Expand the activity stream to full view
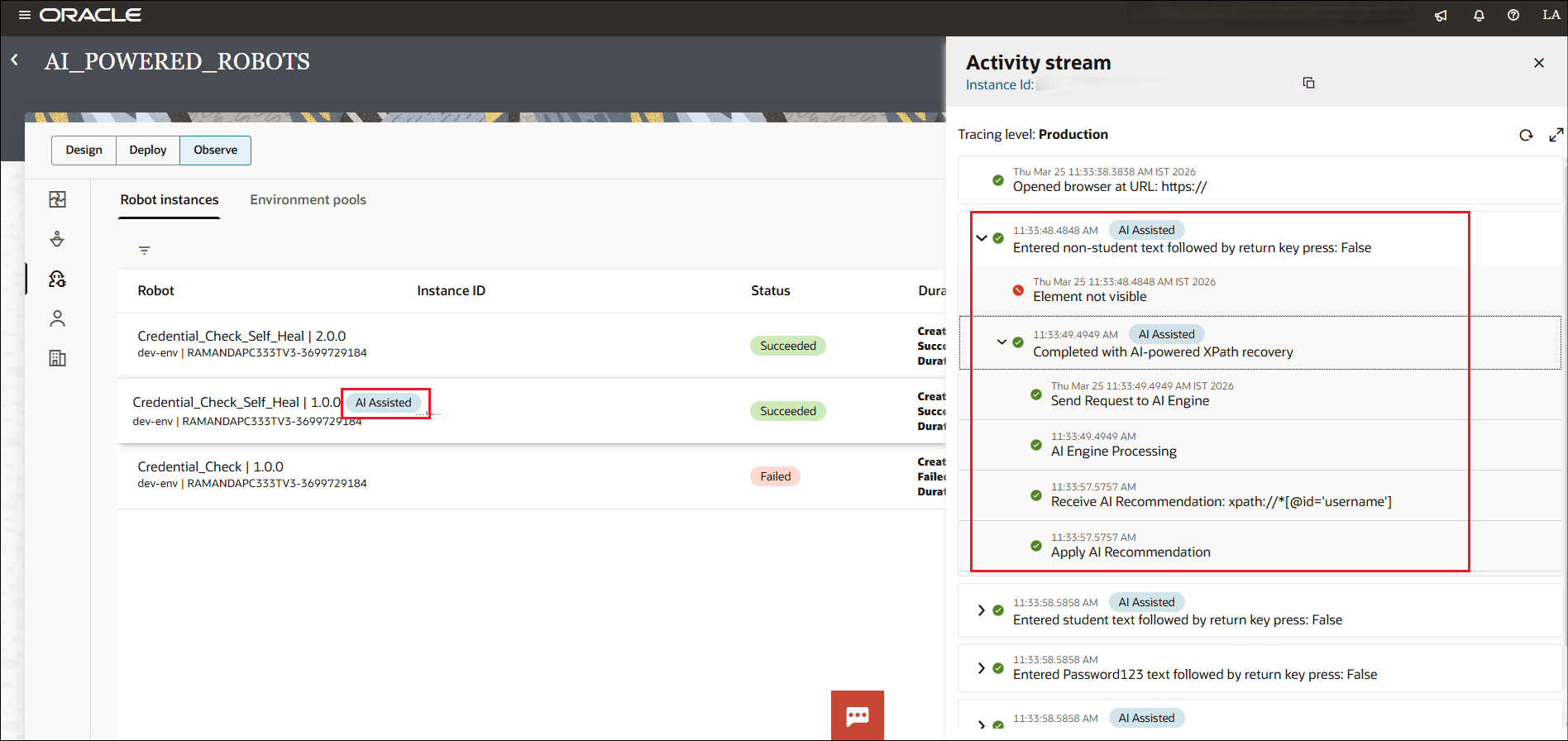Screen dimensions: 1568x741 pos(1556,135)
